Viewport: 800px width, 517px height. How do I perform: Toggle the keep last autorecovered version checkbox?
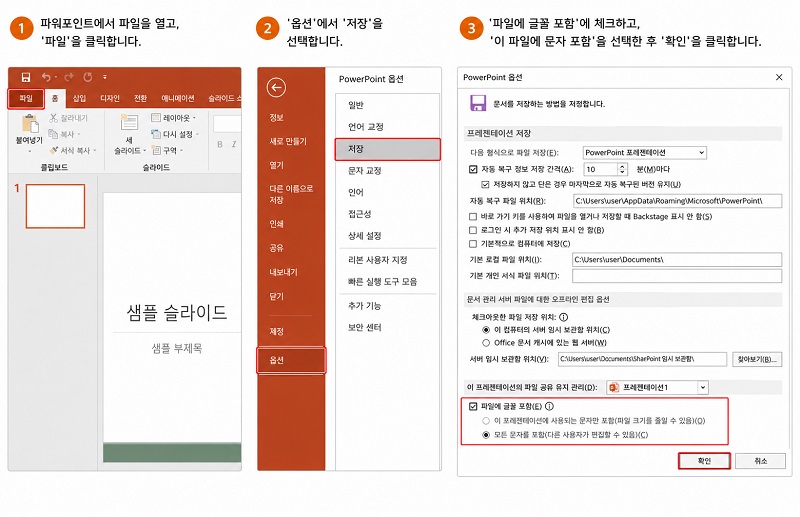pyautogui.click(x=485, y=184)
